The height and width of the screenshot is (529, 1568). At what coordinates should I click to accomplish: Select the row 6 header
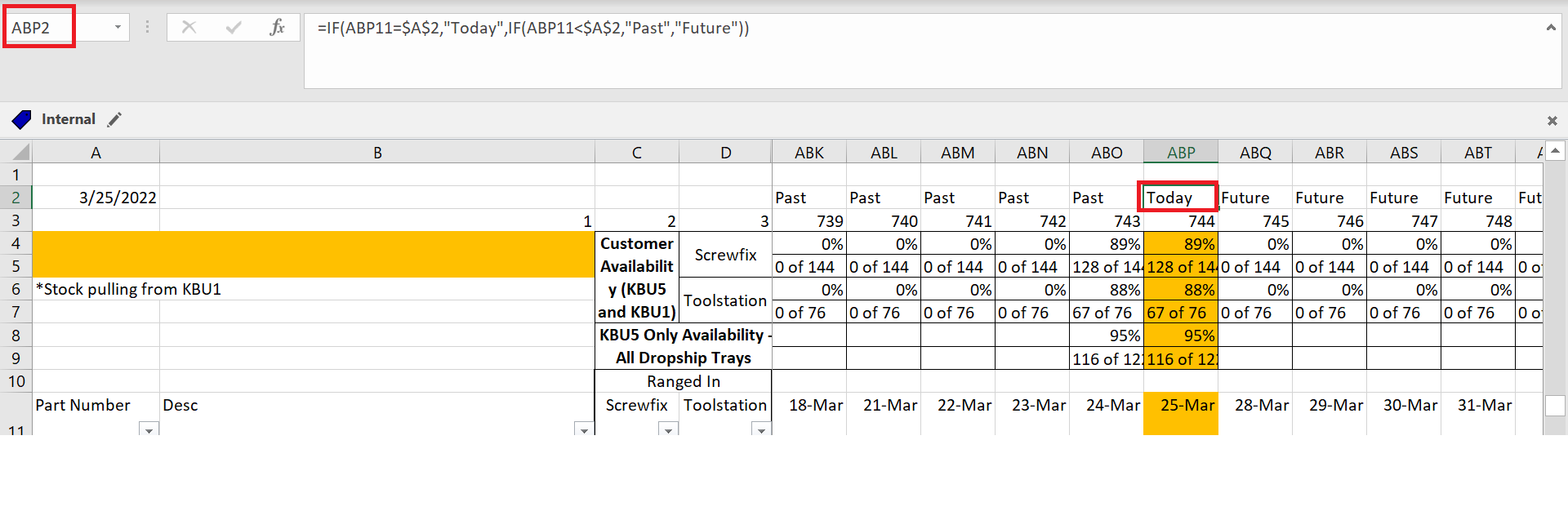tap(16, 289)
